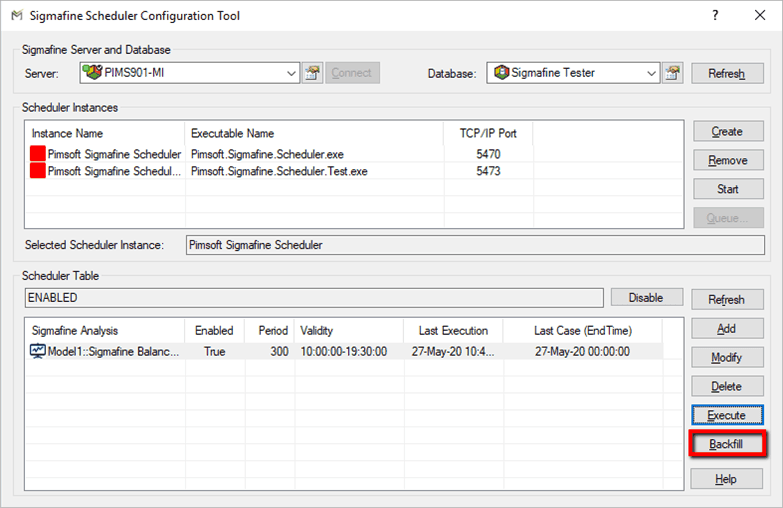Screen dimensions: 783x508
Task: Select the Model1::Sigmafine Balanc... analysis row
Action: (344, 351)
